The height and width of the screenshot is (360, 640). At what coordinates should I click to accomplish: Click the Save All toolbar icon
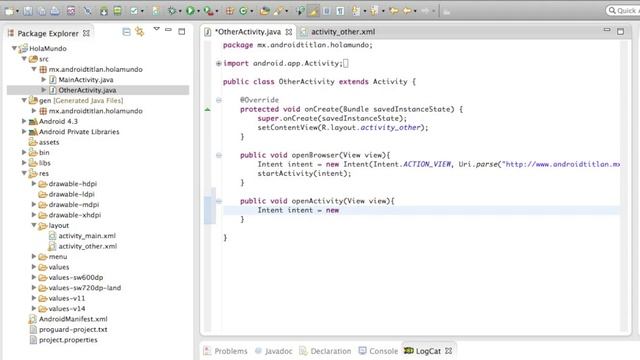(42, 11)
